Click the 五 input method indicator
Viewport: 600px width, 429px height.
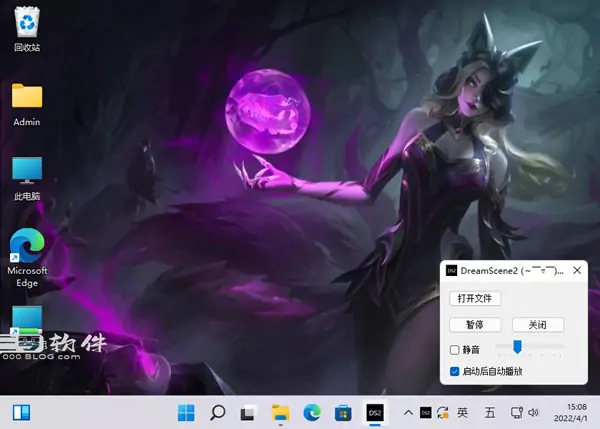tap(490, 413)
